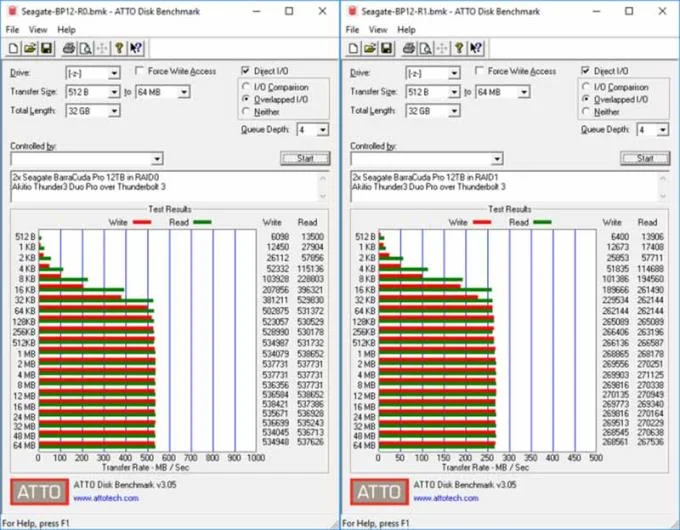
Task: Open Controlled by dropdown in RAID1 window
Action: point(427,159)
